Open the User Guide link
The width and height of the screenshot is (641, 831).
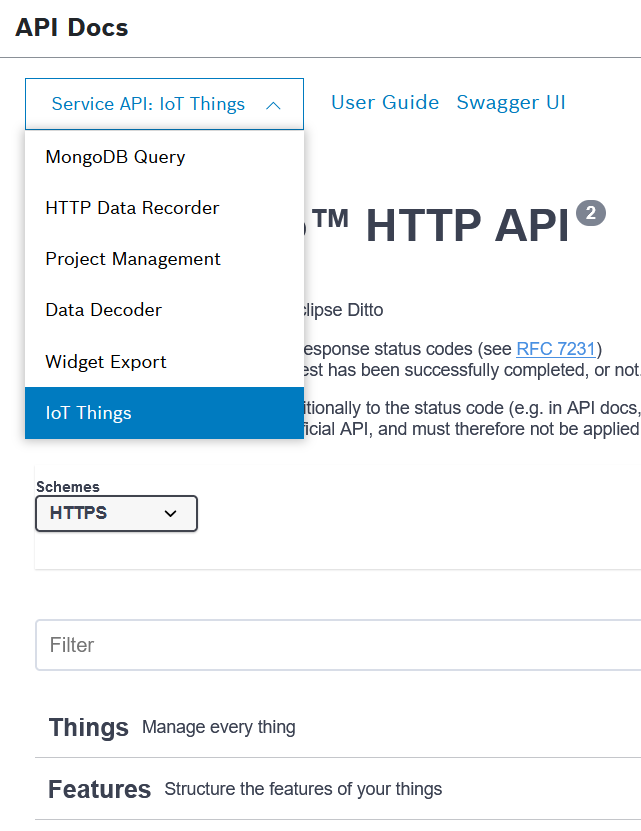pyautogui.click(x=385, y=102)
